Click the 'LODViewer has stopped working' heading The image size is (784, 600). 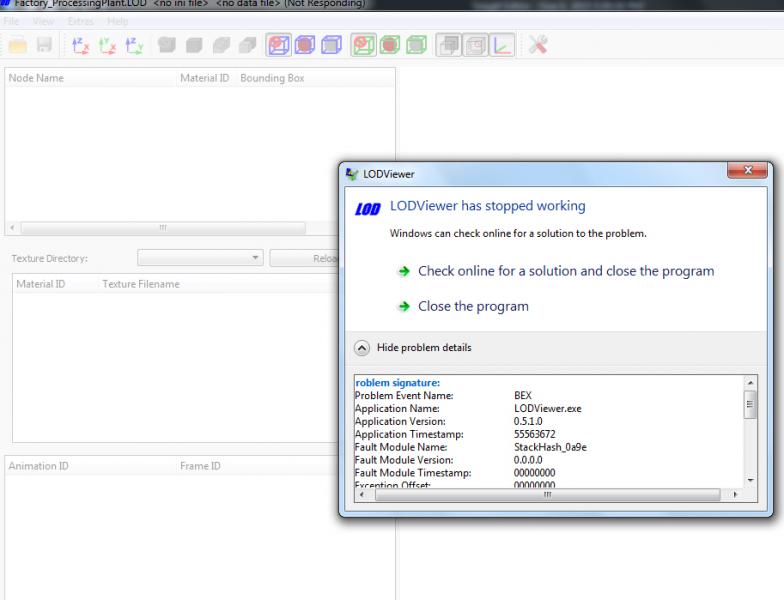pyautogui.click(x=488, y=206)
